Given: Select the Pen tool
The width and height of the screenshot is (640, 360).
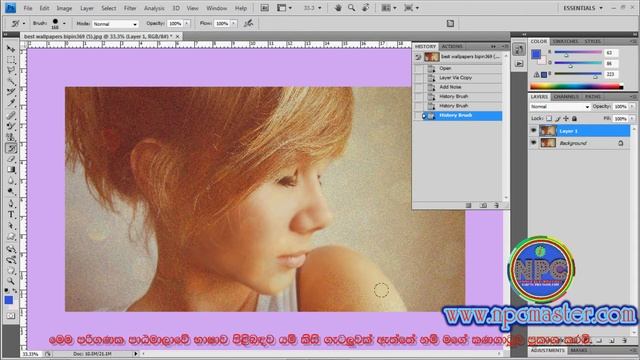Looking at the screenshot, I should (x=11, y=204).
